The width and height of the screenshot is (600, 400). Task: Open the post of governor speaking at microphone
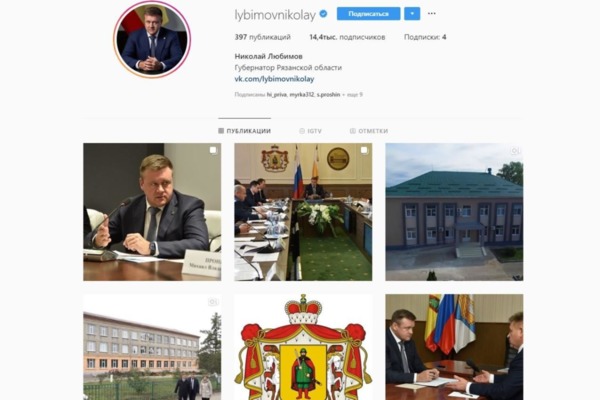click(x=152, y=212)
